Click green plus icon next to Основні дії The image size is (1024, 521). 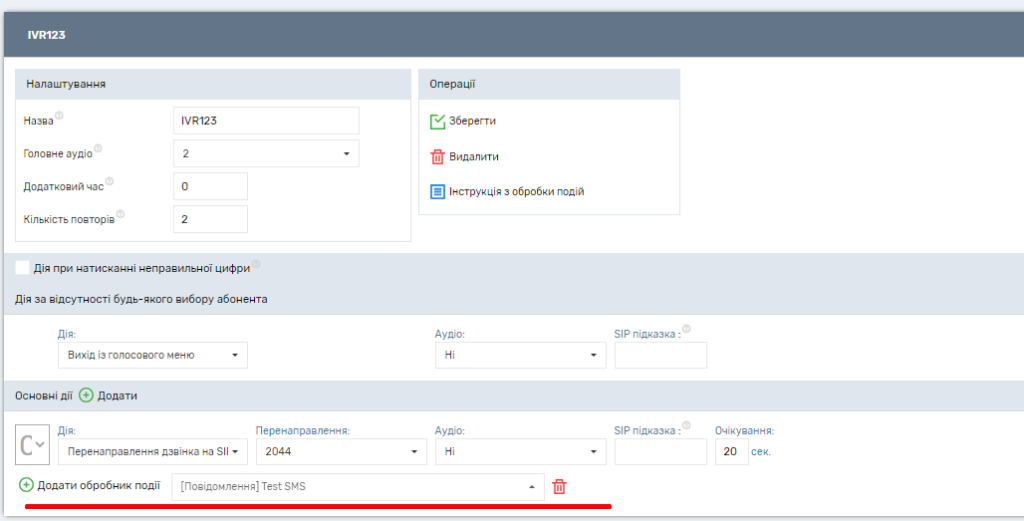(x=86, y=396)
